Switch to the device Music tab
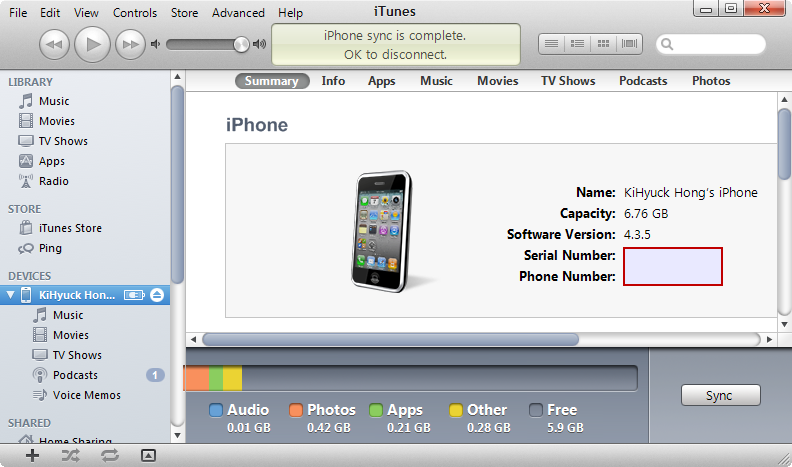792x467 pixels. (436, 81)
